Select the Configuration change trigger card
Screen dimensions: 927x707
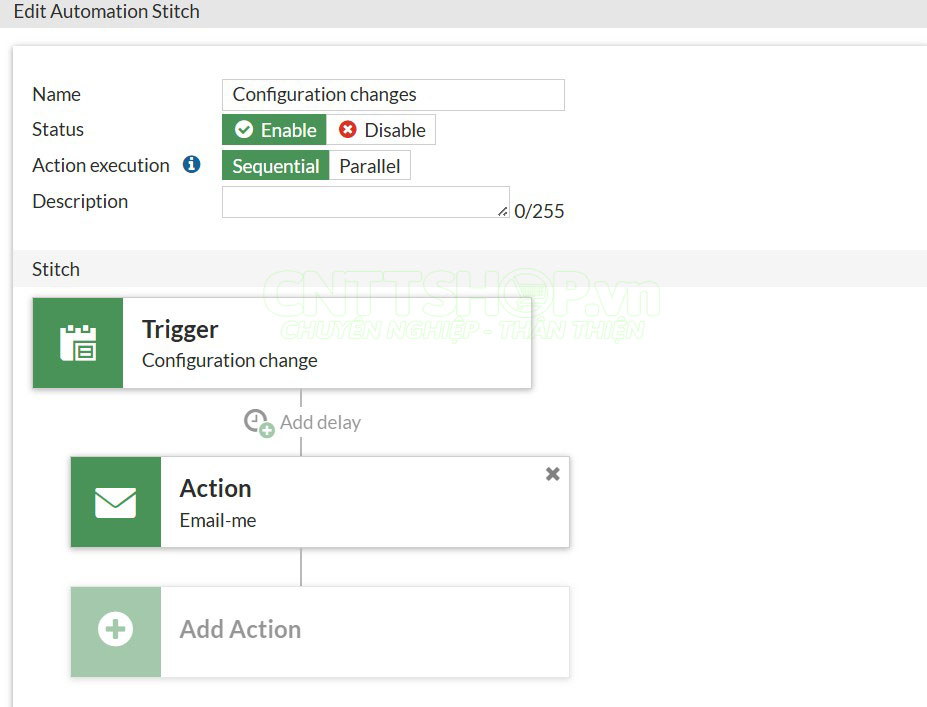(300, 342)
